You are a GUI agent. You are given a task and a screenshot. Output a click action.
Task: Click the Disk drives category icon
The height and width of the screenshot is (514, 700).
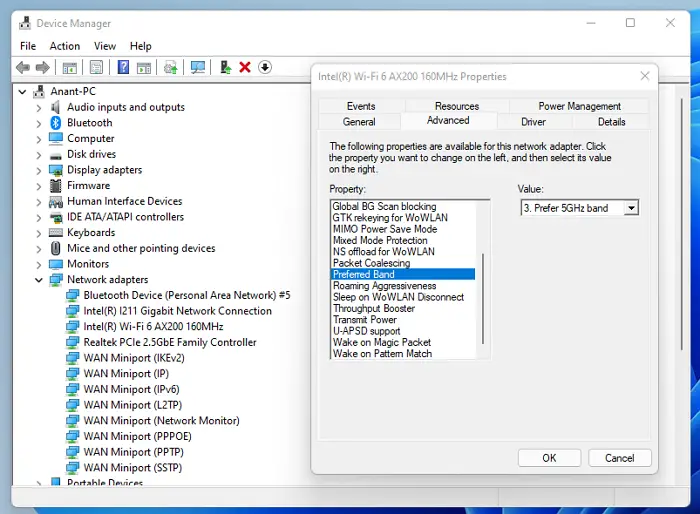[x=56, y=156]
